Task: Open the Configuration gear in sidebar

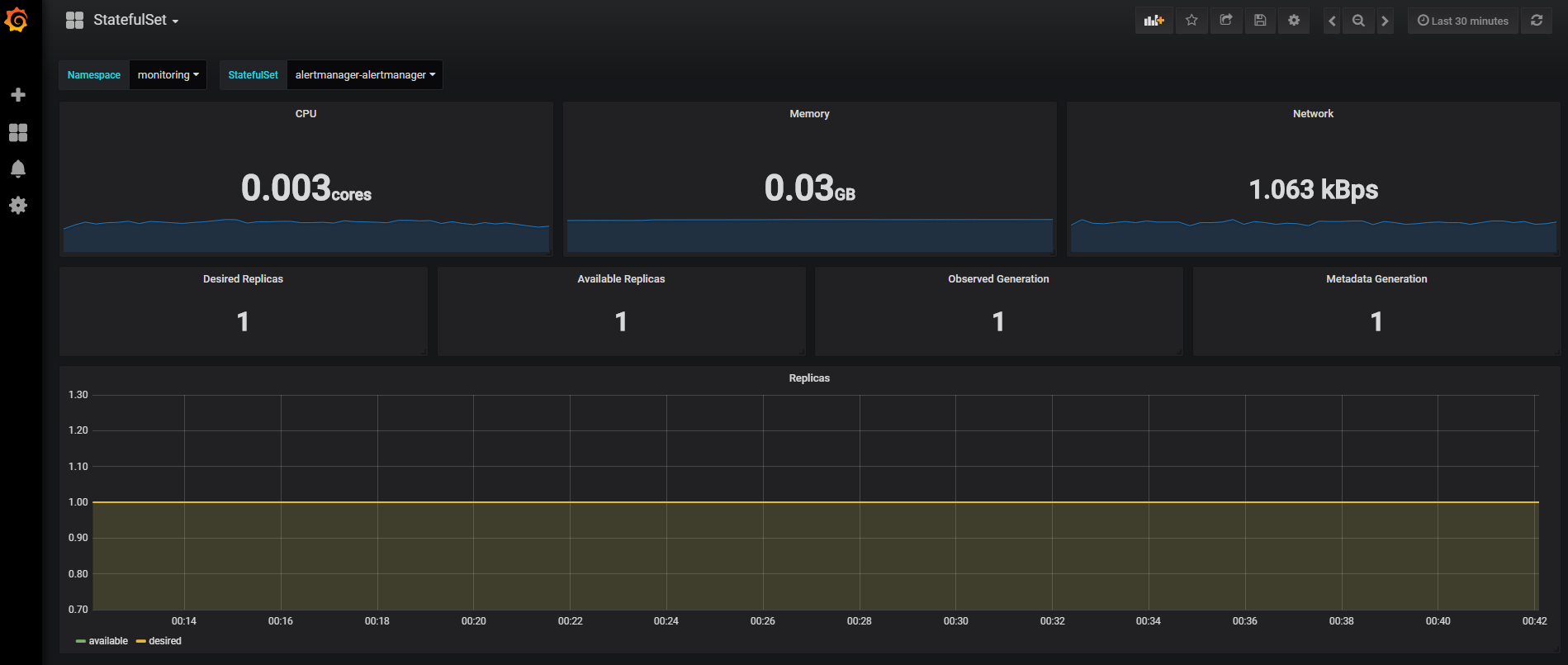Action: click(x=18, y=205)
